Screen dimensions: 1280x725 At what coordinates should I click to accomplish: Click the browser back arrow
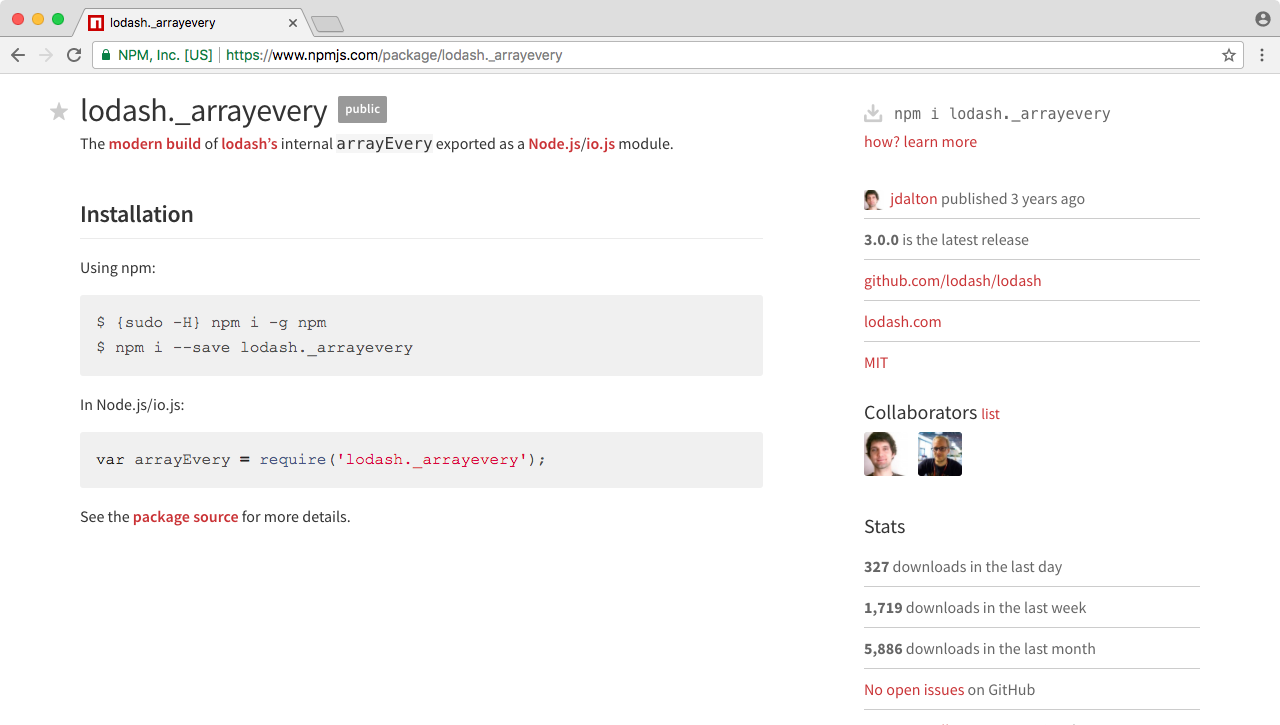(x=18, y=55)
